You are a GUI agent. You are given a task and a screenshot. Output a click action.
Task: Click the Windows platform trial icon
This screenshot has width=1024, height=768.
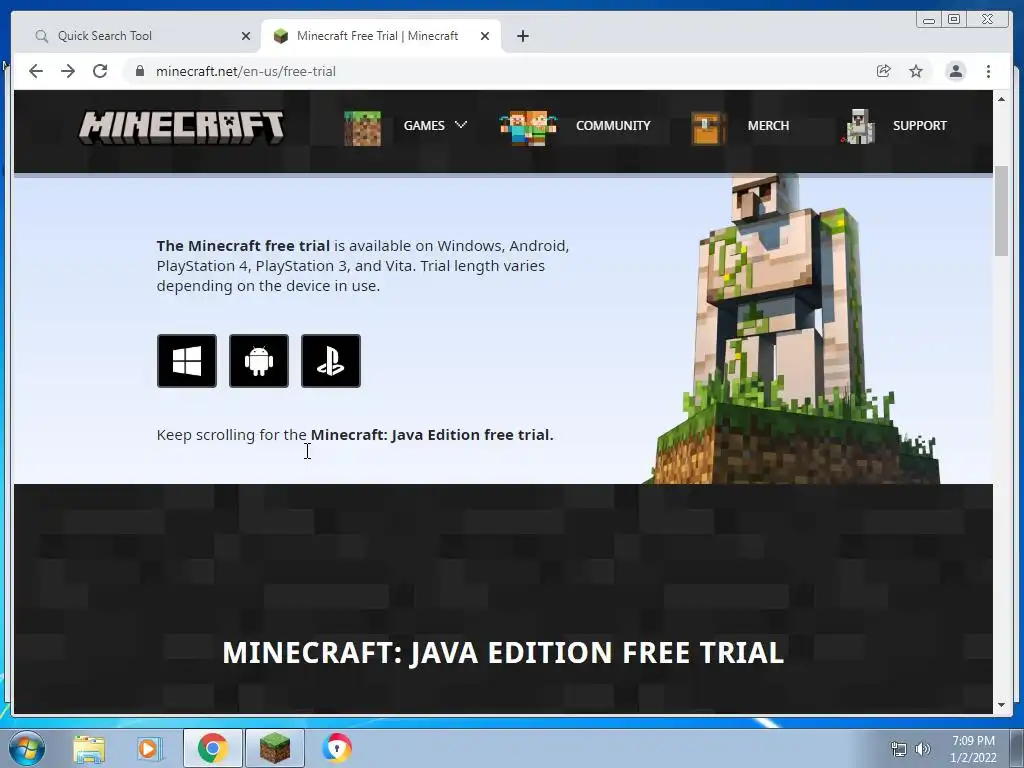[187, 361]
